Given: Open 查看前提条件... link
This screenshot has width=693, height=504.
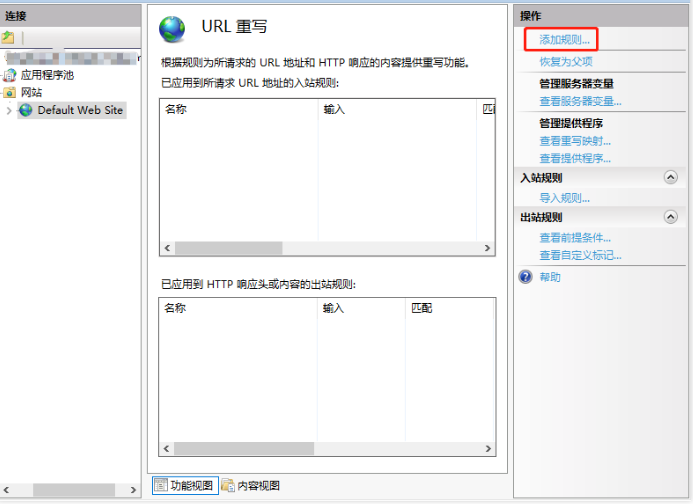Looking at the screenshot, I should point(575,238).
